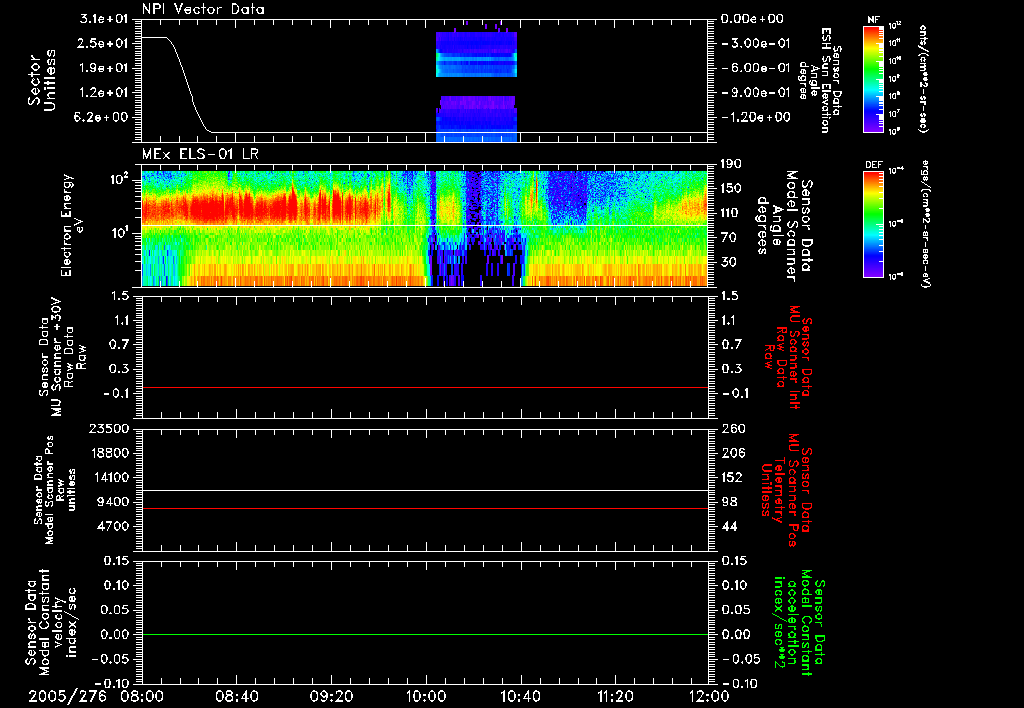This screenshot has height=708, width=1024.
Task: Select the red "MU Scanner Pos Telemetry" title
Action: coord(786,490)
